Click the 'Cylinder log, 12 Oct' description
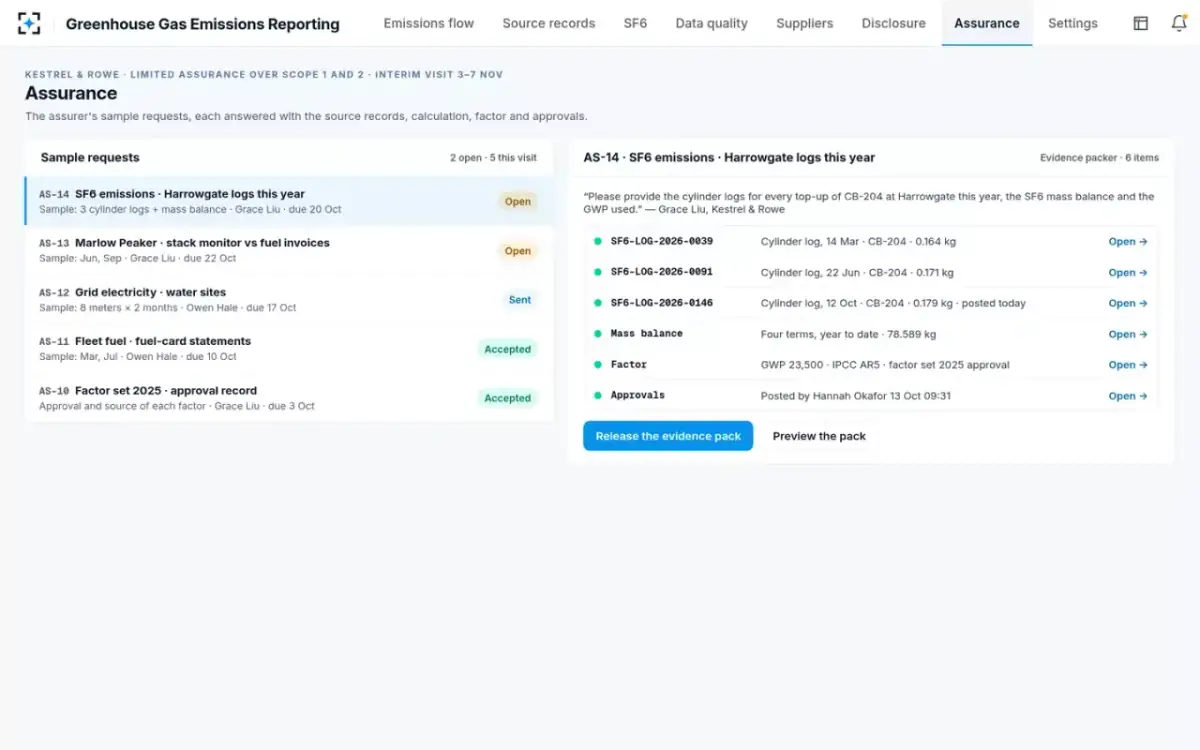The image size is (1200, 750). tap(893, 303)
